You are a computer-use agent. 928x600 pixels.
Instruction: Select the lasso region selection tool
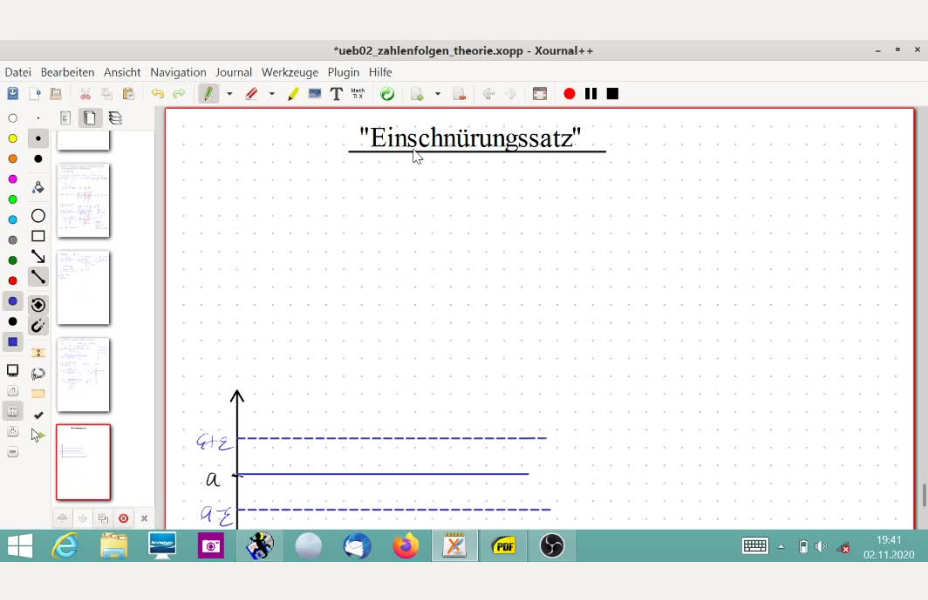click(x=38, y=373)
